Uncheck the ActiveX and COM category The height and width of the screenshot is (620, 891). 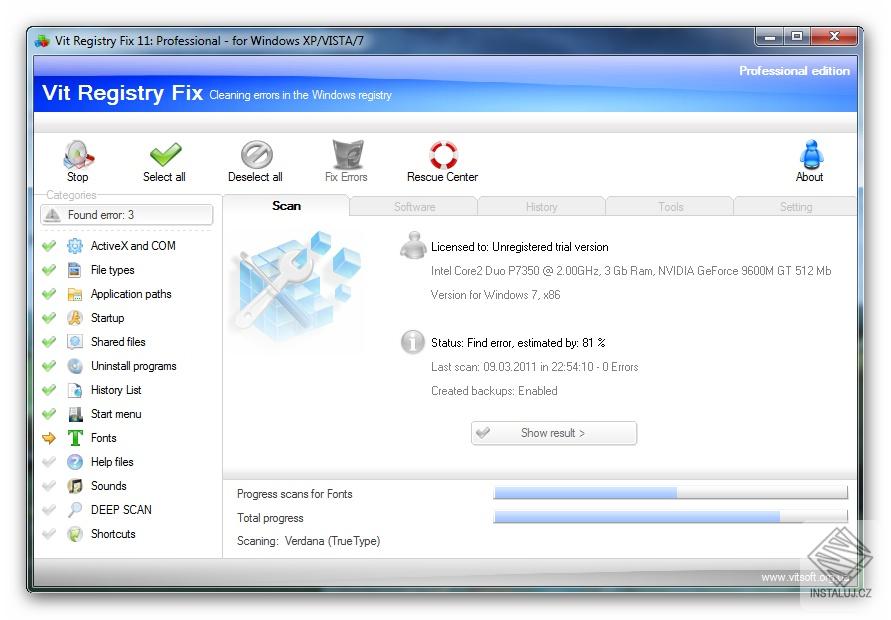pyautogui.click(x=49, y=246)
